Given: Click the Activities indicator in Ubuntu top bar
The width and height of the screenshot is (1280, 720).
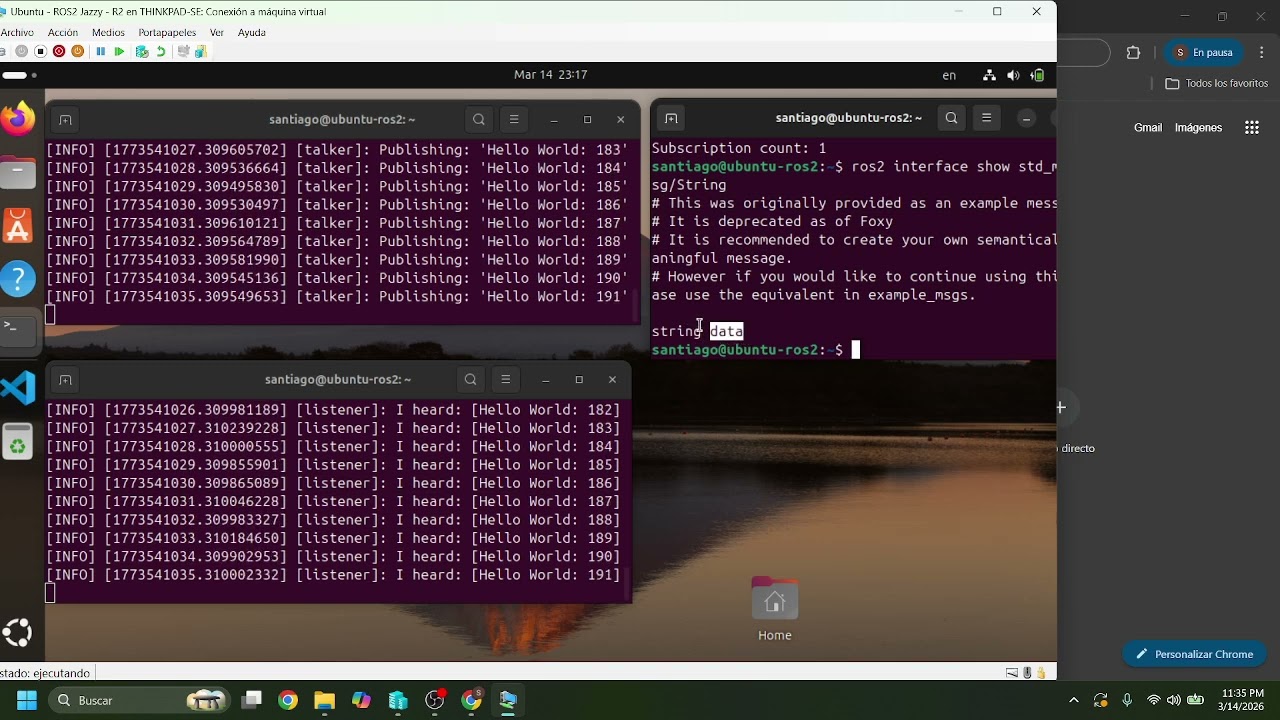Looking at the screenshot, I should pos(19,75).
